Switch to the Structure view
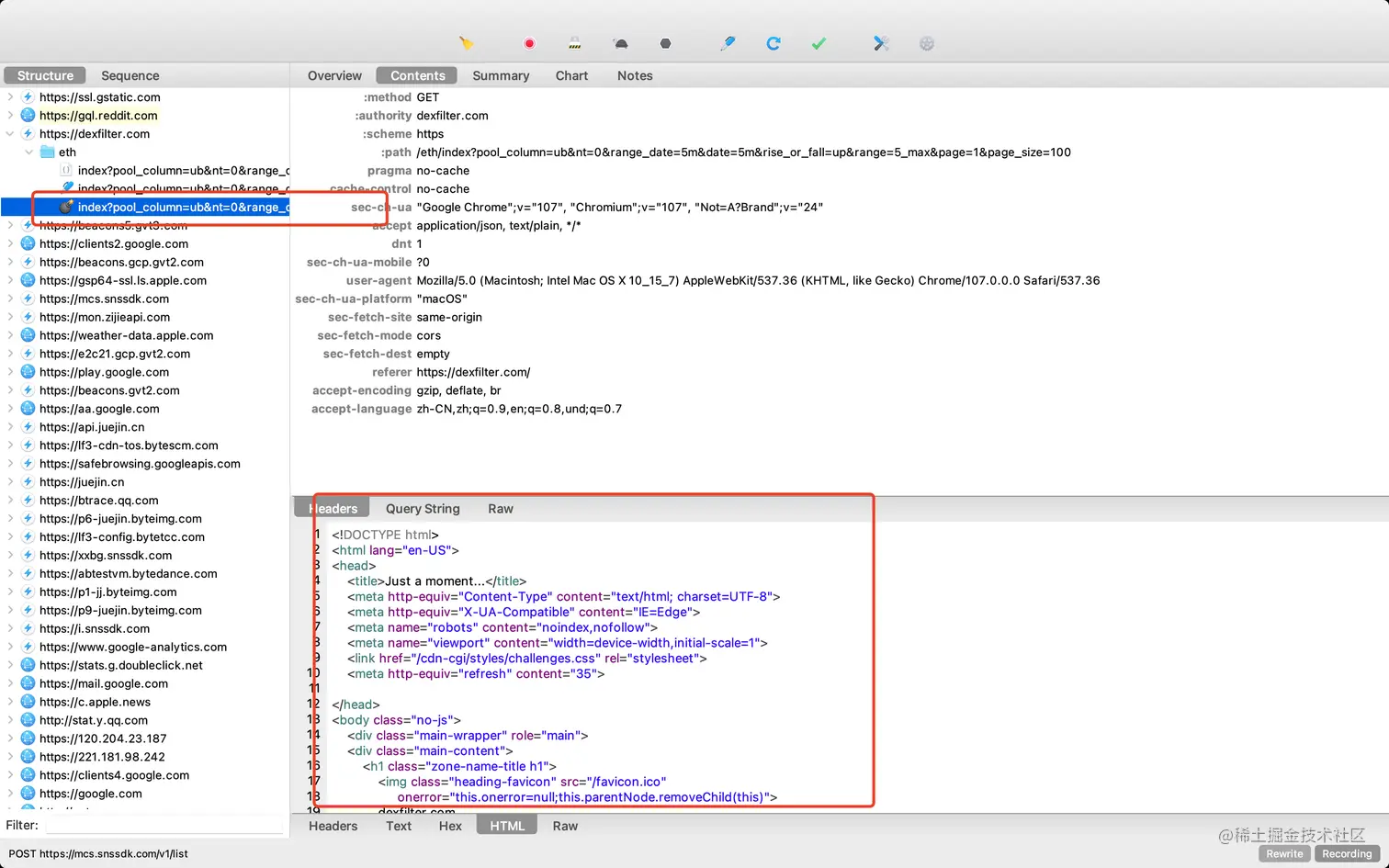 [x=45, y=75]
